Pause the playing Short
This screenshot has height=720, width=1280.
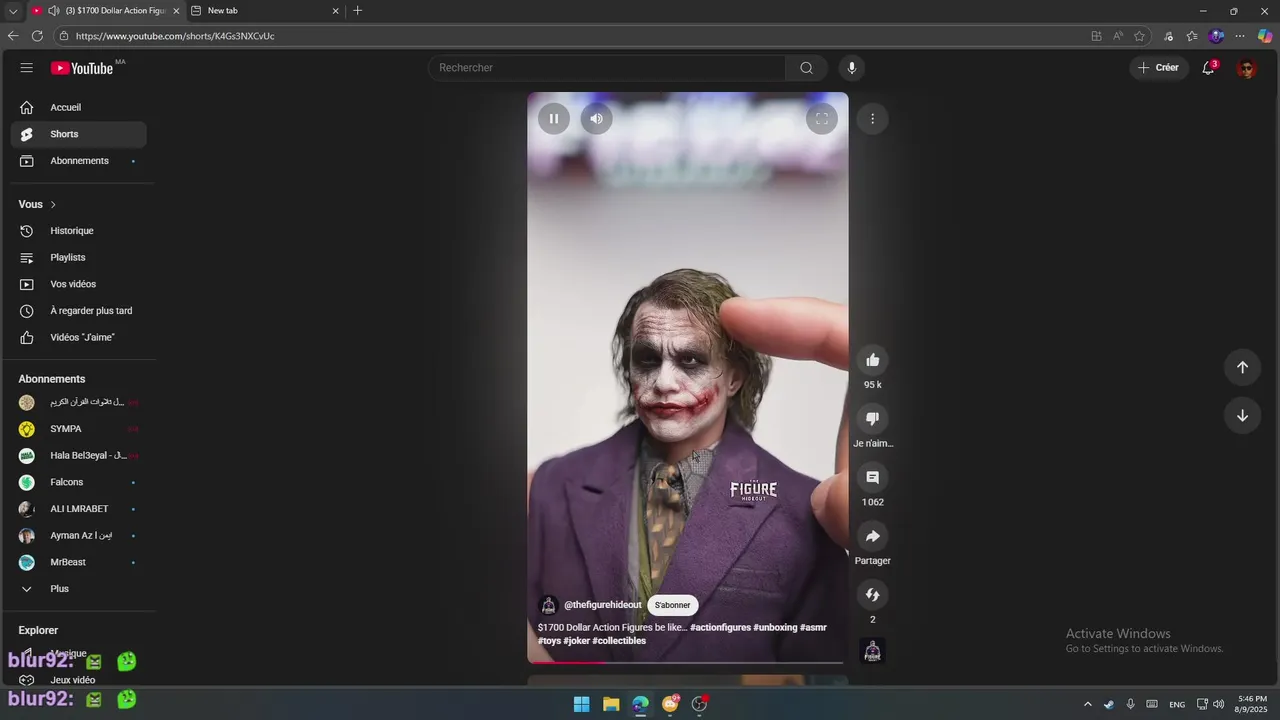point(553,118)
